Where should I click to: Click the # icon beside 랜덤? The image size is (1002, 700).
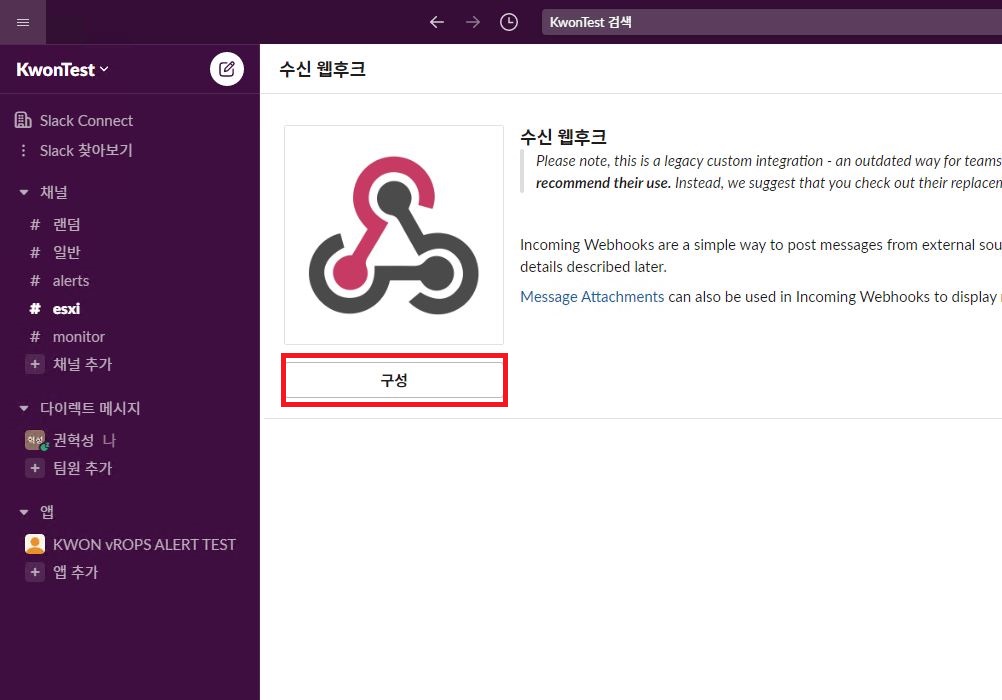tap(35, 224)
